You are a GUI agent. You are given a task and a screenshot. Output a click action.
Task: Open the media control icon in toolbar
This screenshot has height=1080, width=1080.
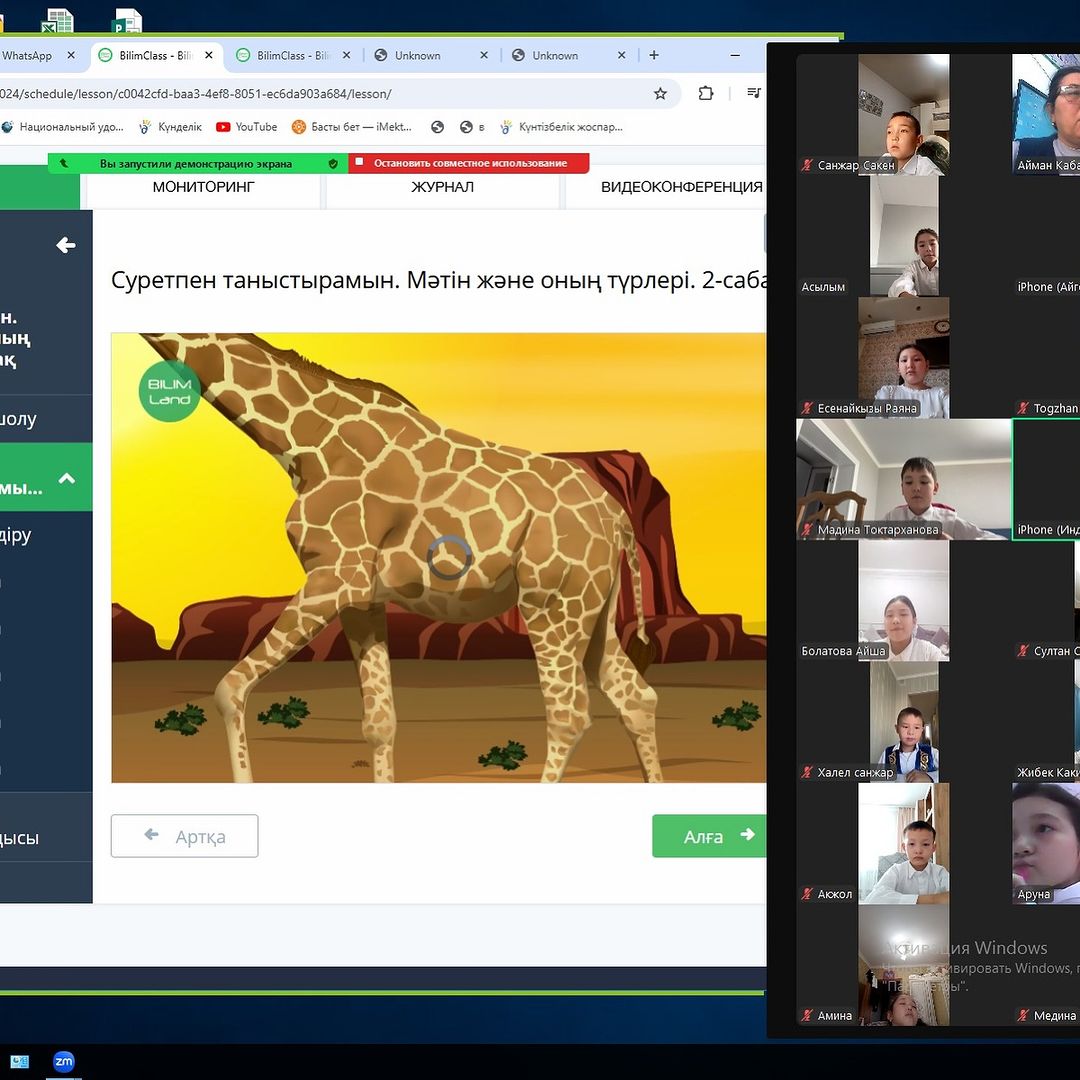(754, 93)
